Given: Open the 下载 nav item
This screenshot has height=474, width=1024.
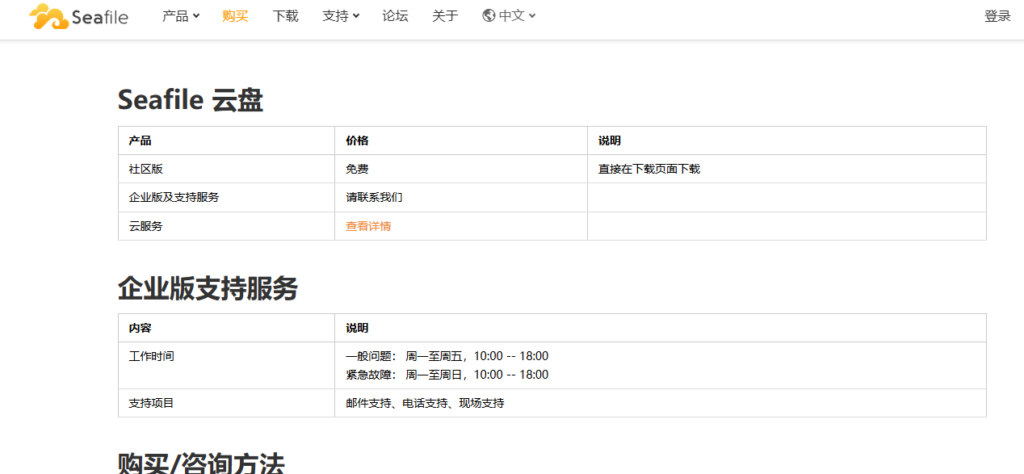Looking at the screenshot, I should (285, 16).
